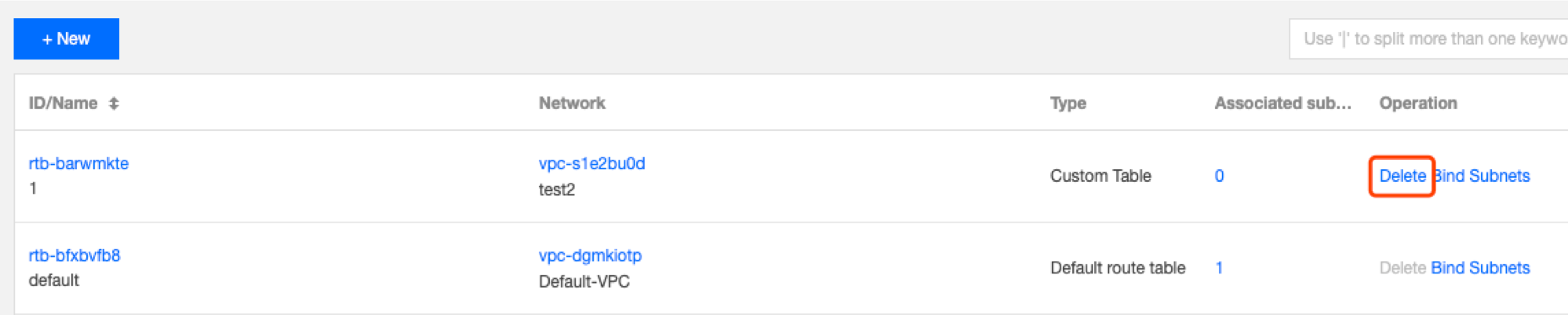The width and height of the screenshot is (1568, 315).
Task: Open route table rtb-barwmkte
Action: pyautogui.click(x=78, y=163)
